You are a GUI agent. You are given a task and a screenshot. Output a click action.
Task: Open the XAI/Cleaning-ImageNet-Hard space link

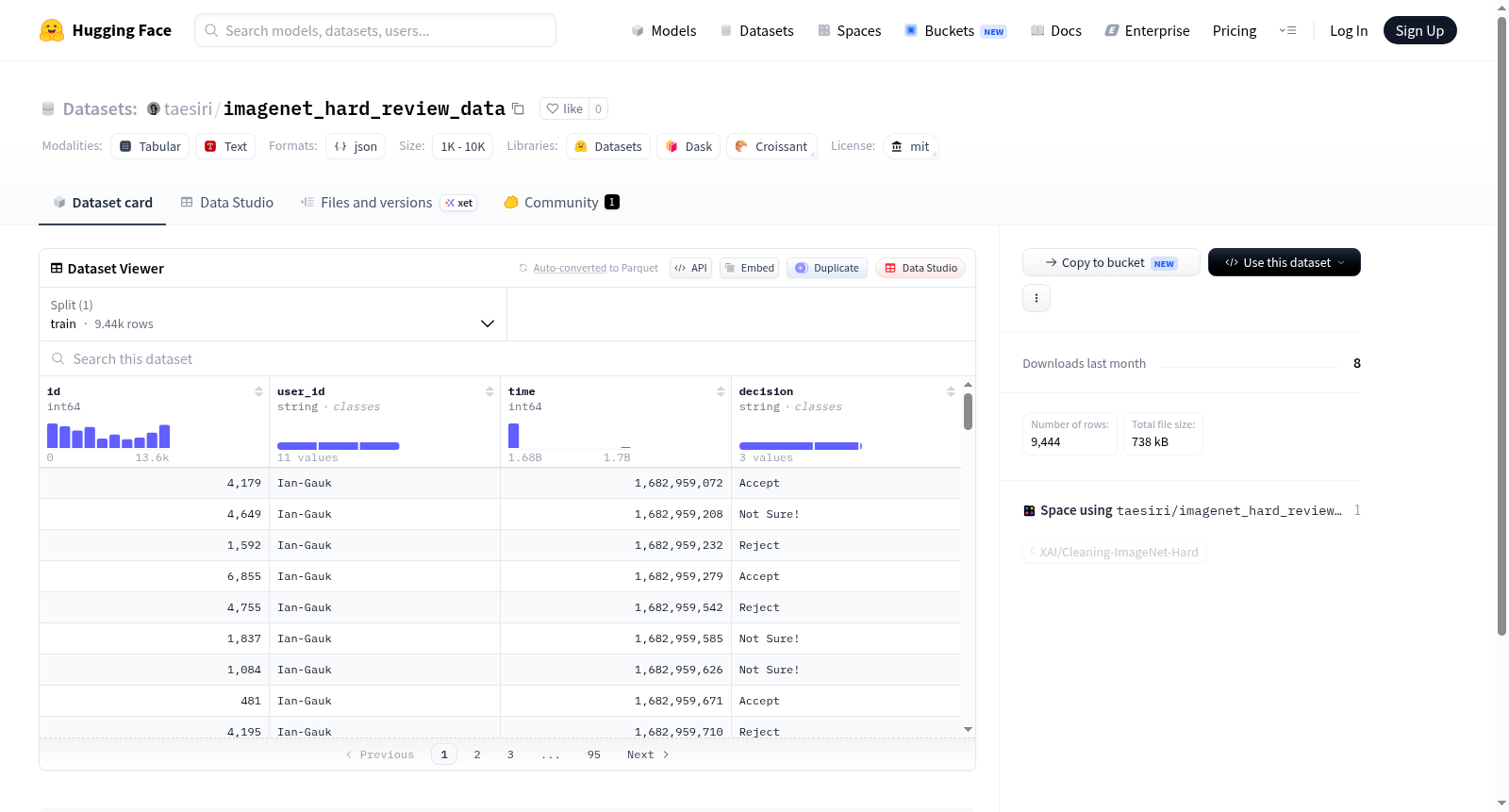click(x=1115, y=552)
